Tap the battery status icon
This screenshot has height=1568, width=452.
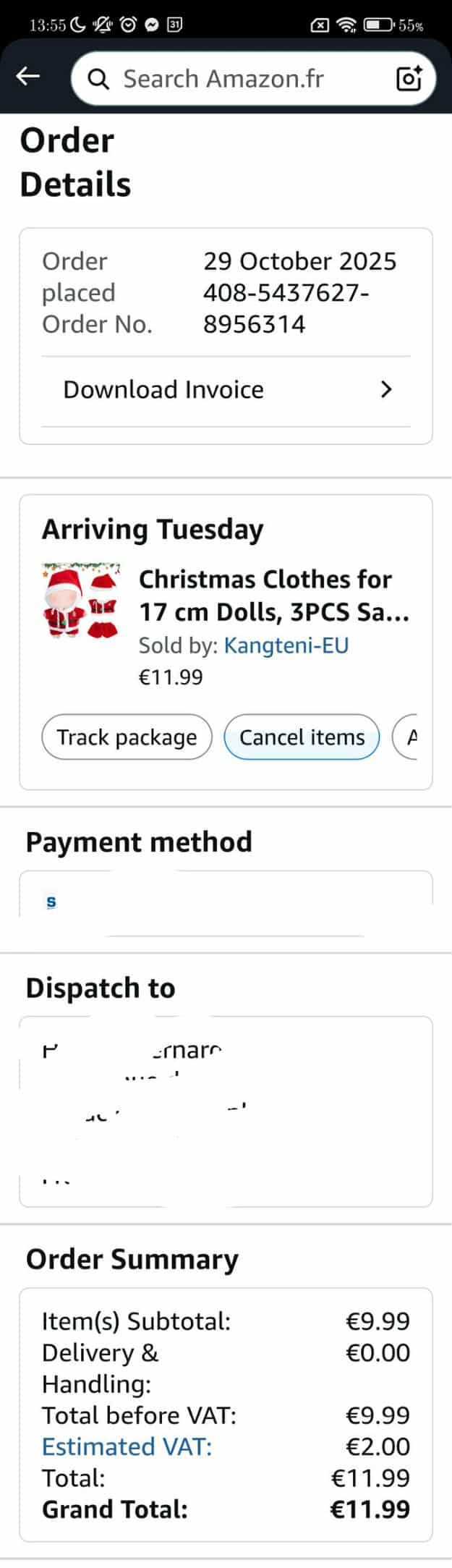378,25
